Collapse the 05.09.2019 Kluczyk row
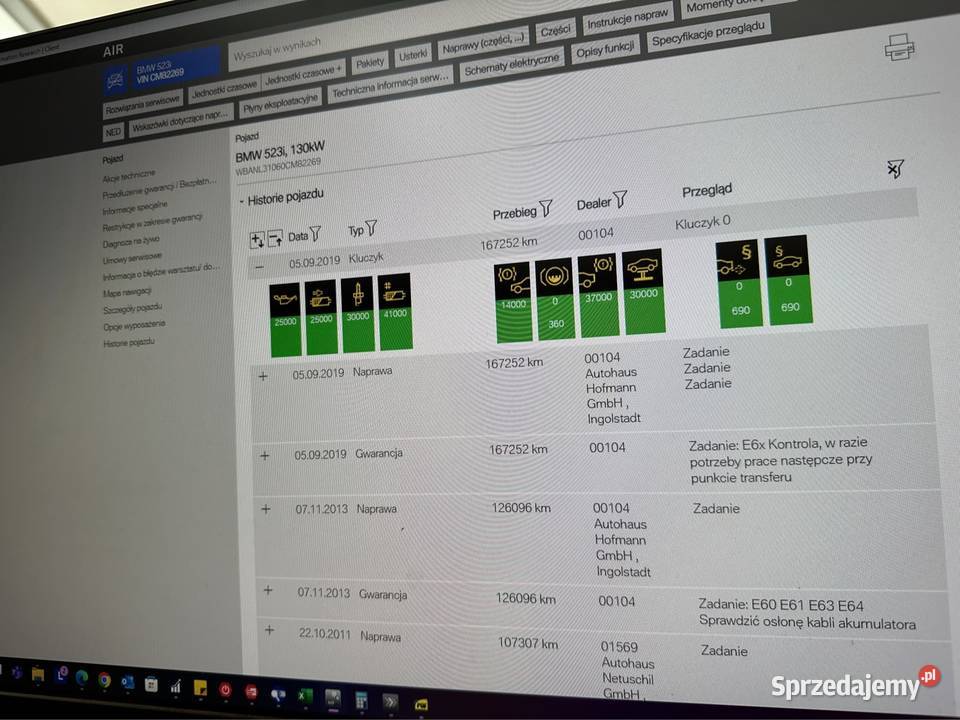The height and width of the screenshot is (720, 960). click(x=260, y=267)
